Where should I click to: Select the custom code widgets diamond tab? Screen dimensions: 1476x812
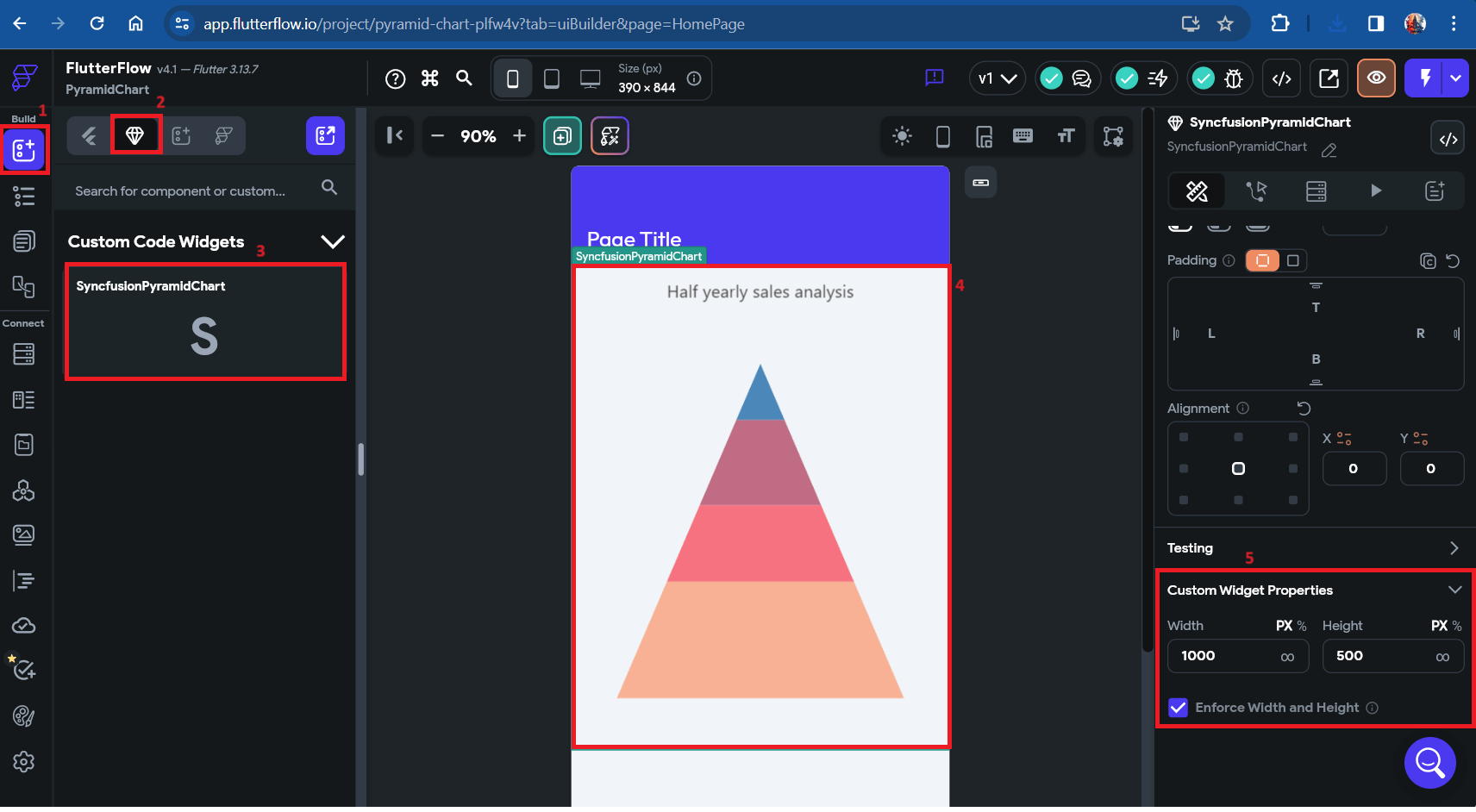click(134, 135)
